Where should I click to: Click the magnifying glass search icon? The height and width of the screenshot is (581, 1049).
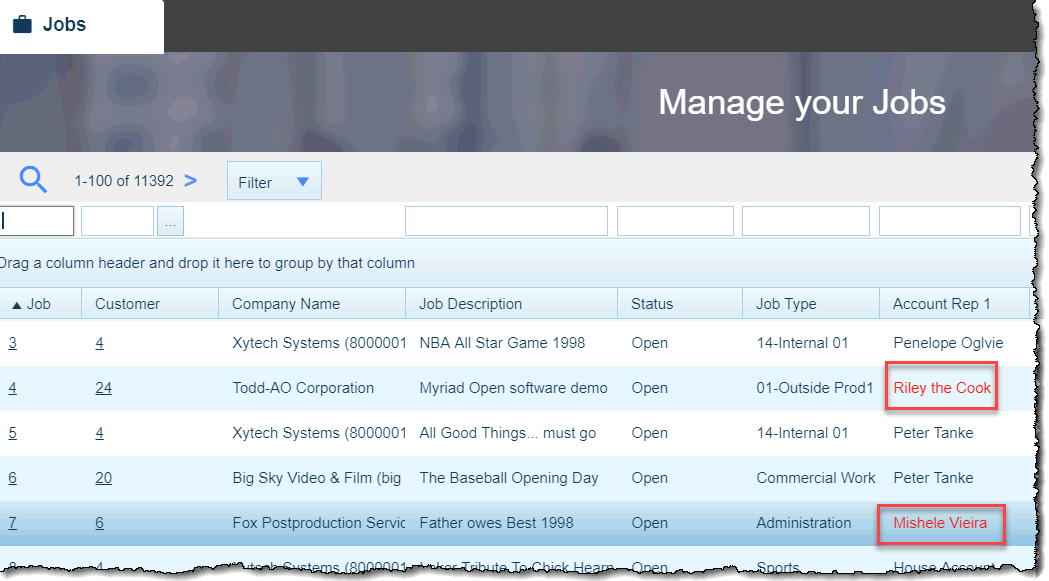pyautogui.click(x=33, y=180)
